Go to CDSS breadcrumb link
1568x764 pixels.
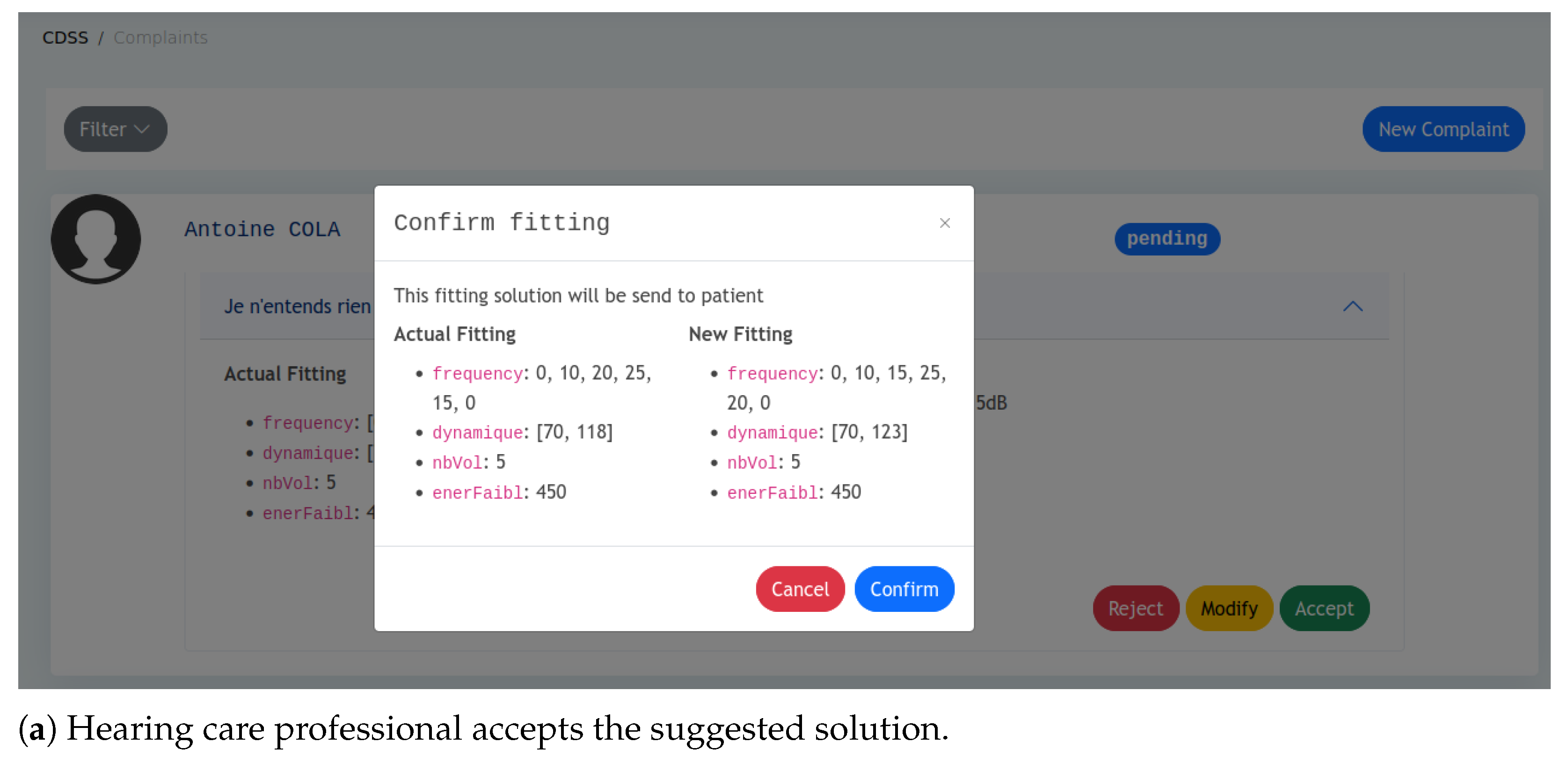(x=65, y=38)
